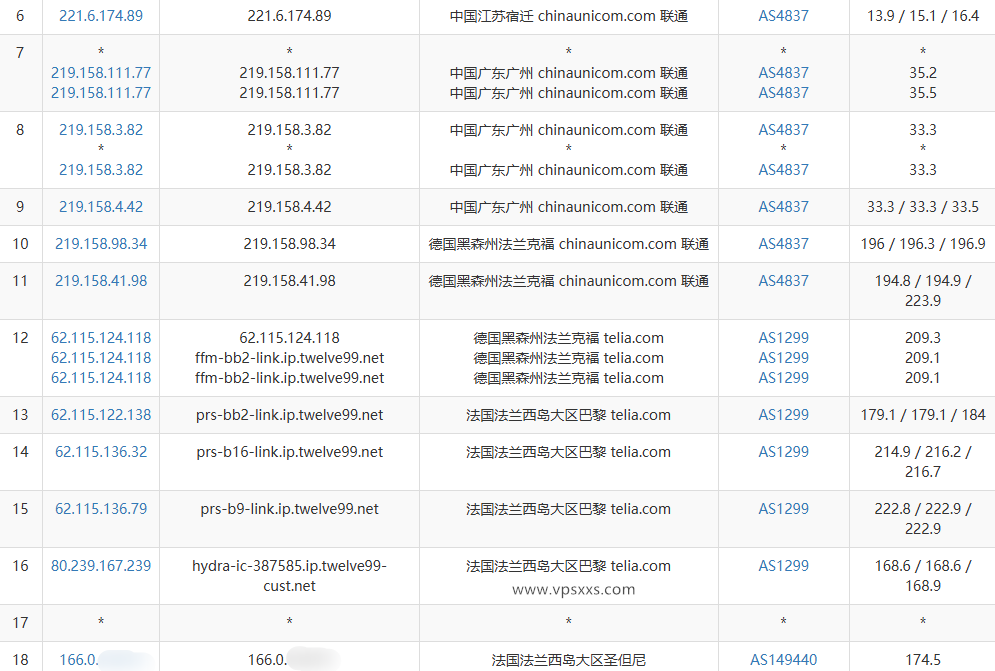Open AS4837 link on the 35.2 latency line

pyautogui.click(x=783, y=73)
